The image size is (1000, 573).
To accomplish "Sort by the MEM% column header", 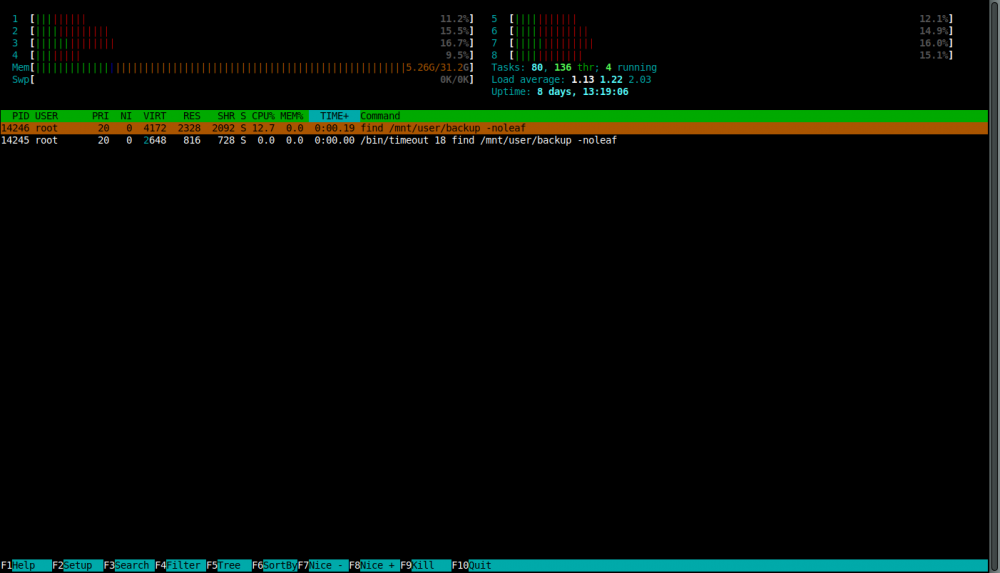I will pos(291,116).
